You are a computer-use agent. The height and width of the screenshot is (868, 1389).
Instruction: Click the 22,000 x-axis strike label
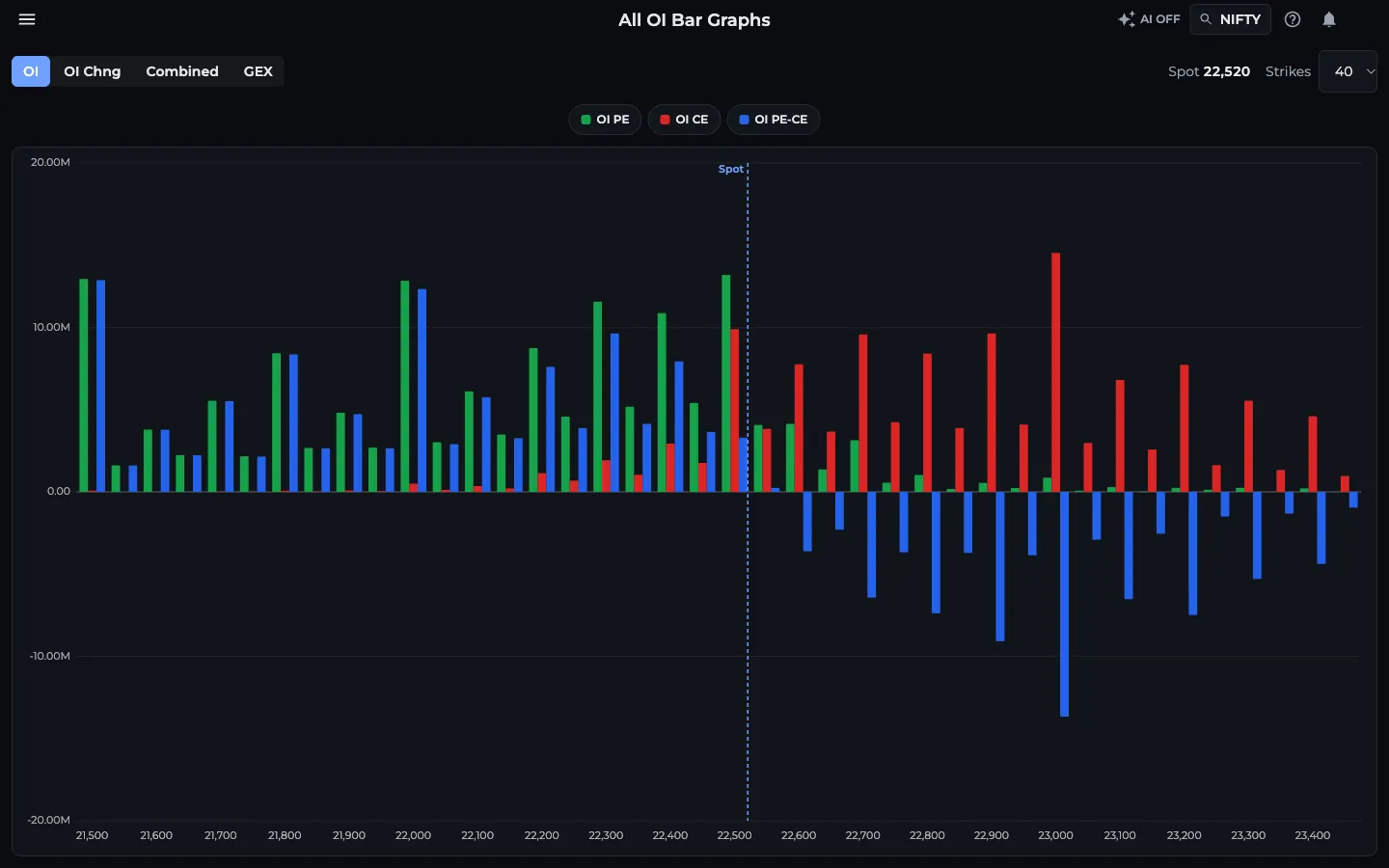point(413,835)
